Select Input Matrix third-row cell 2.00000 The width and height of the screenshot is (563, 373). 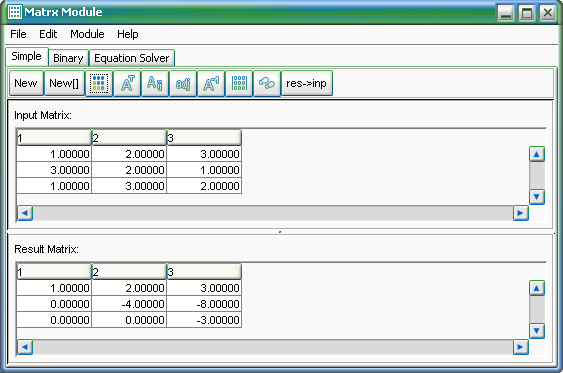click(x=204, y=186)
